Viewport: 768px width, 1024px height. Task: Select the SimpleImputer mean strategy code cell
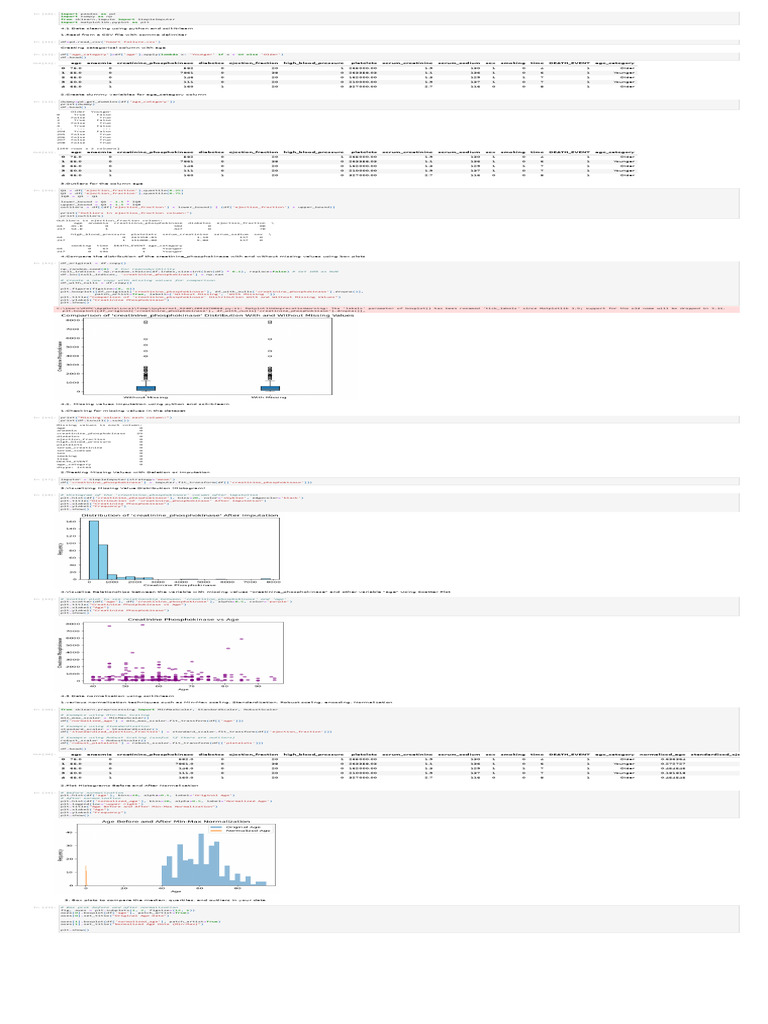pos(399,481)
